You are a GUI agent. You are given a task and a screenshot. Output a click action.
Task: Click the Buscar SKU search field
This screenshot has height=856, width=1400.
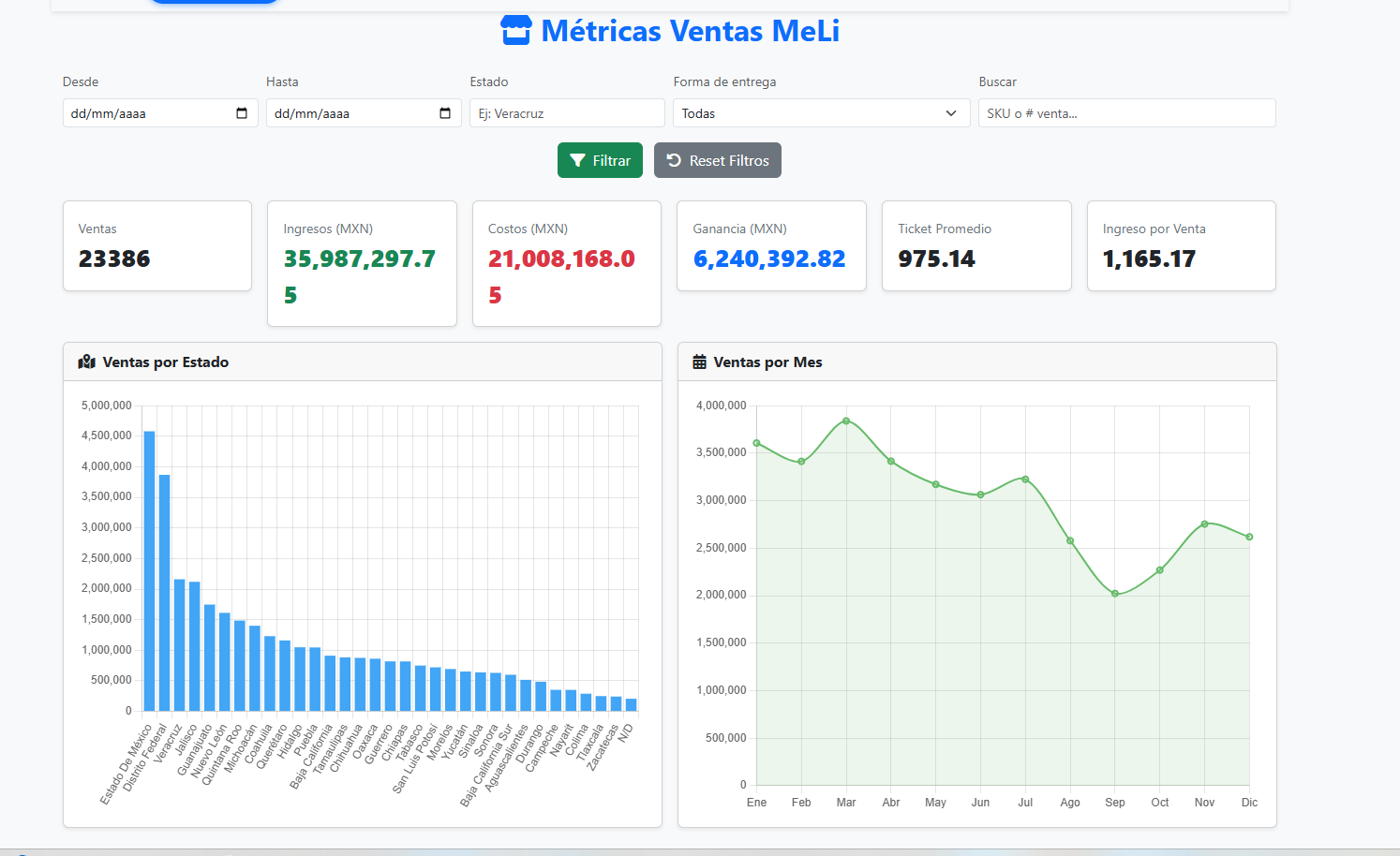[x=1127, y=113]
